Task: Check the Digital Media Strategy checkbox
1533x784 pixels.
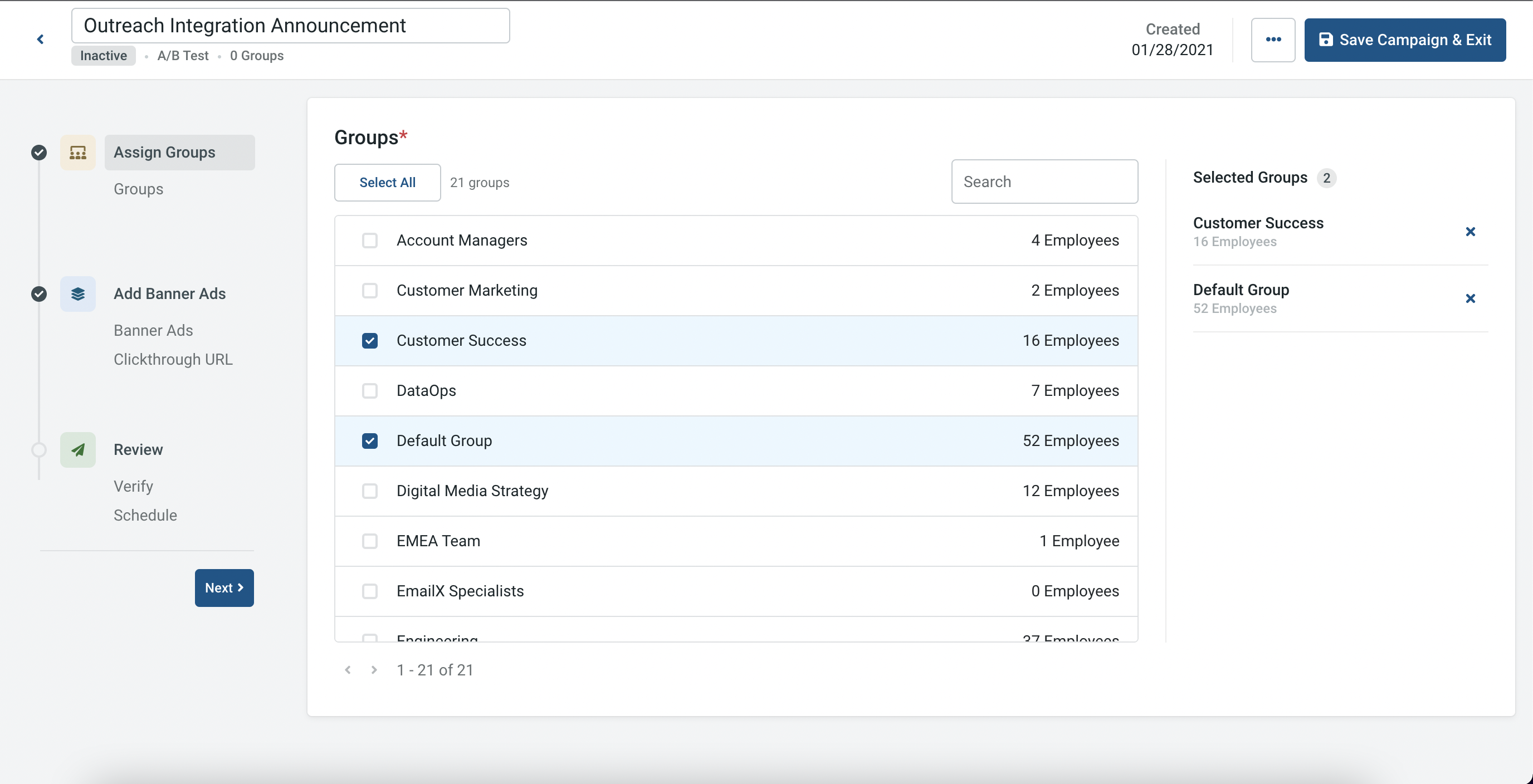Action: point(369,491)
